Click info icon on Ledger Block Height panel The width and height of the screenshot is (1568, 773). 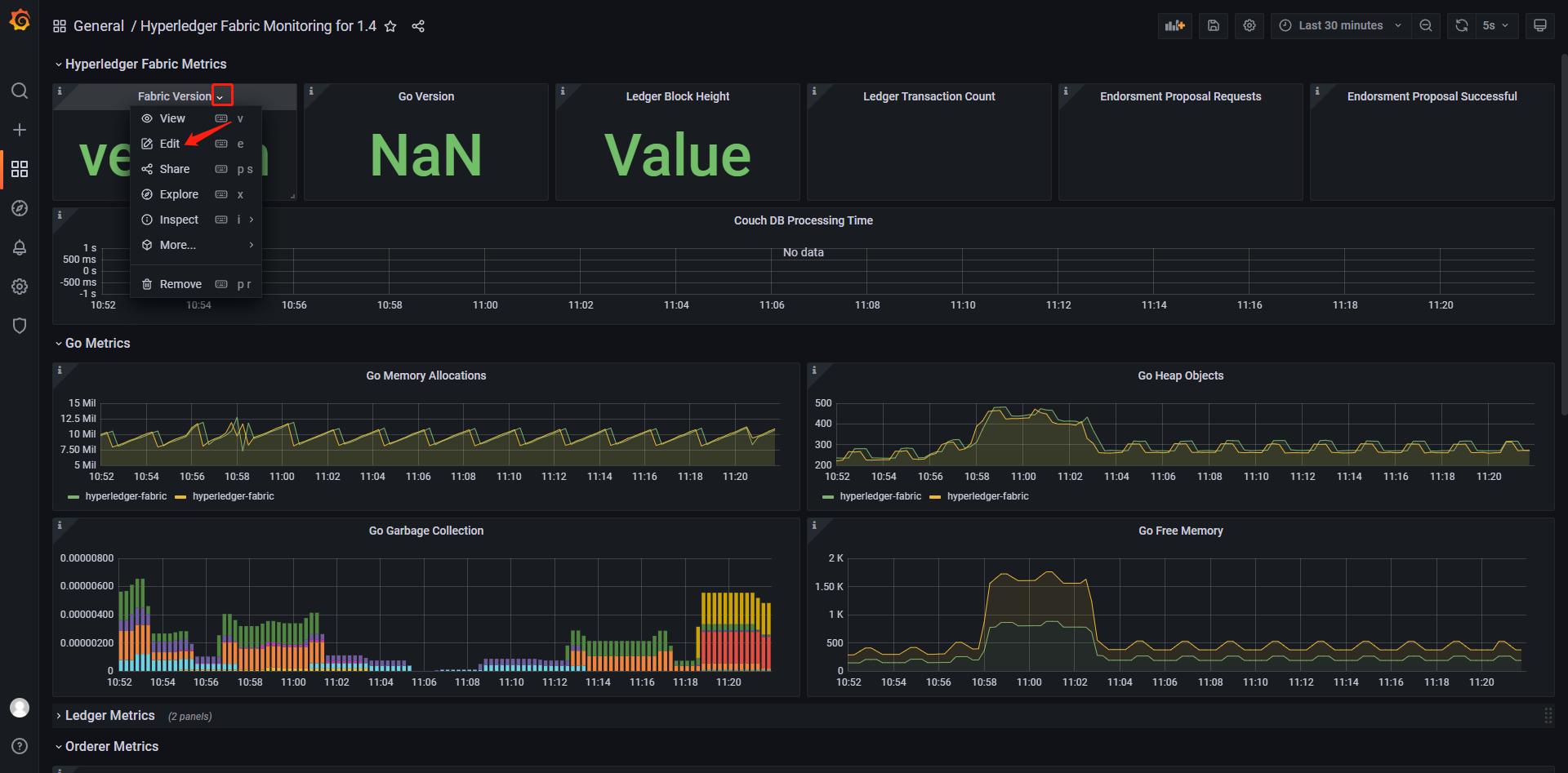[x=563, y=91]
